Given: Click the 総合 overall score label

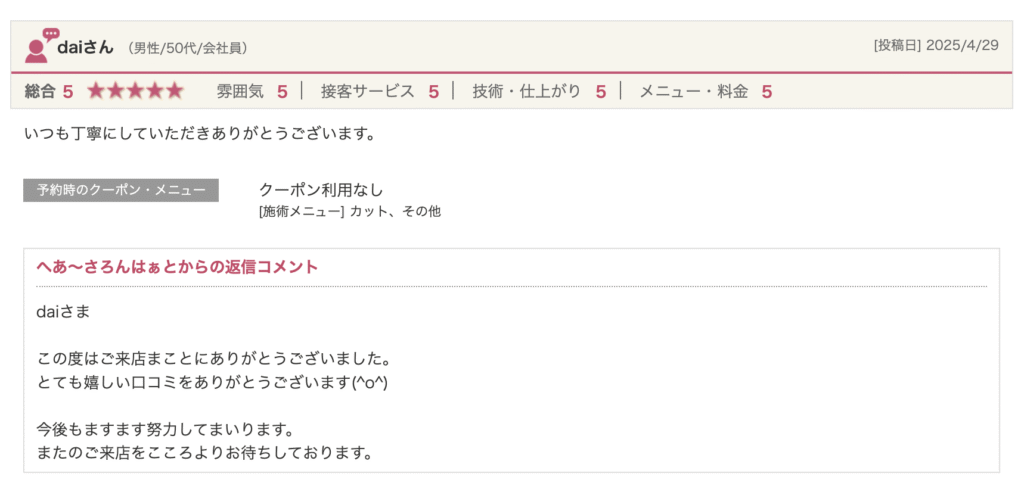Looking at the screenshot, I should (x=40, y=91).
